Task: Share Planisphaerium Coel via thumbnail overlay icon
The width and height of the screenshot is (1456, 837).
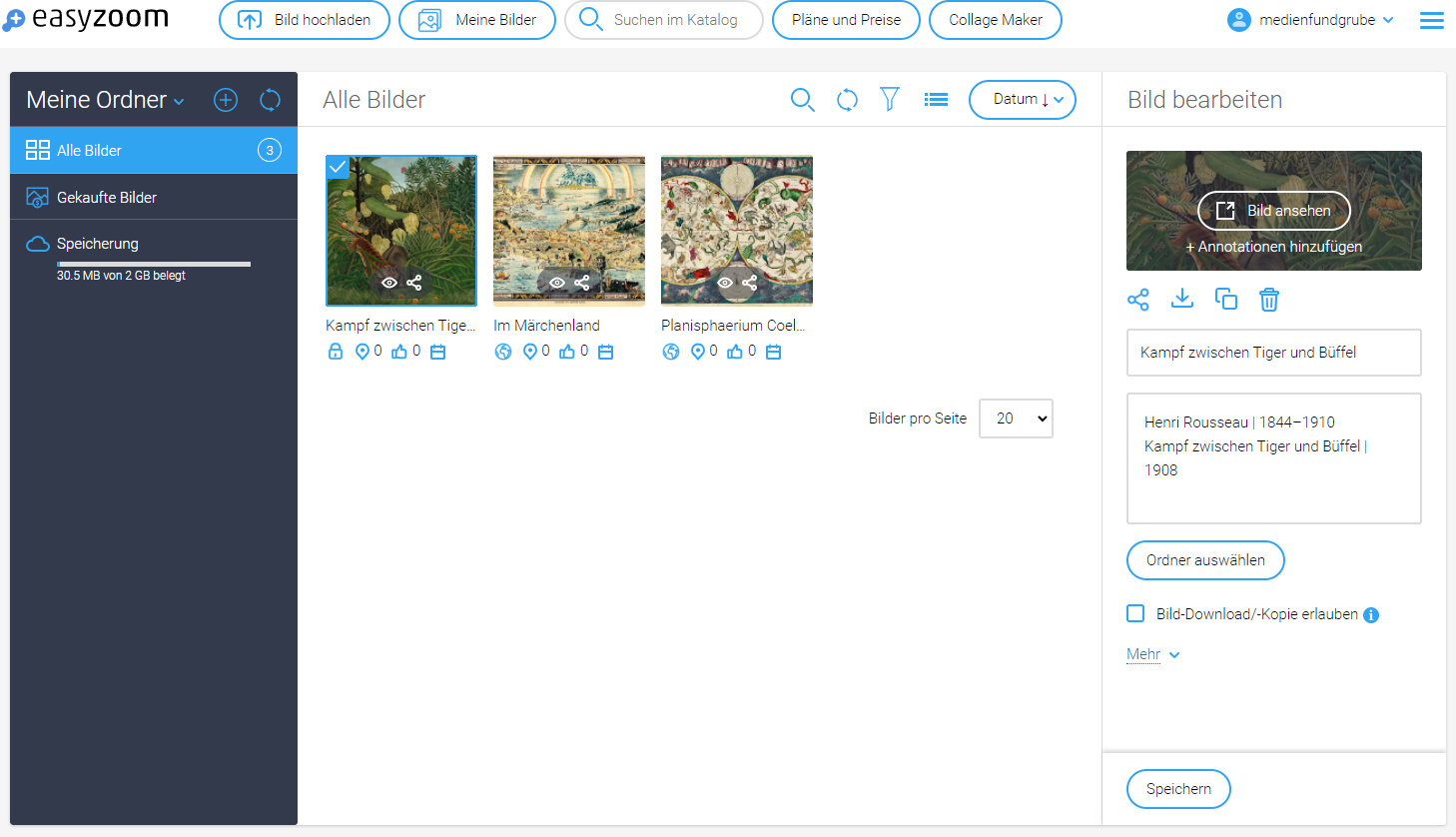Action: tap(750, 283)
